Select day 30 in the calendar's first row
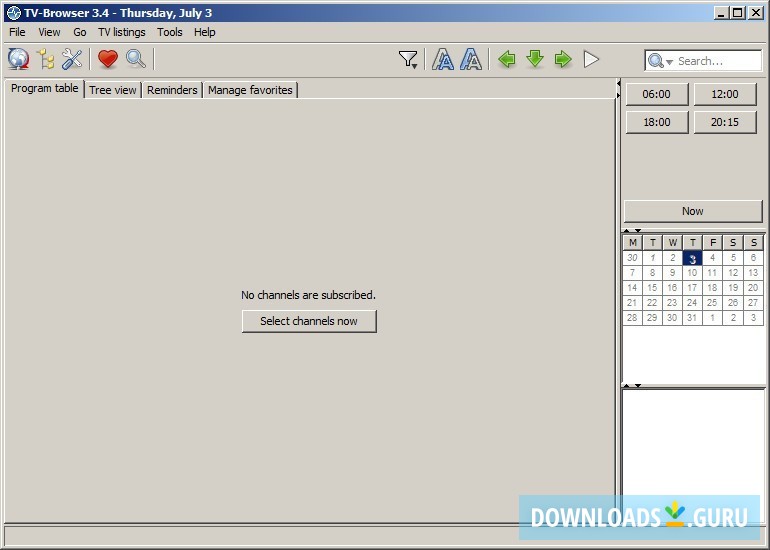 click(x=632, y=258)
